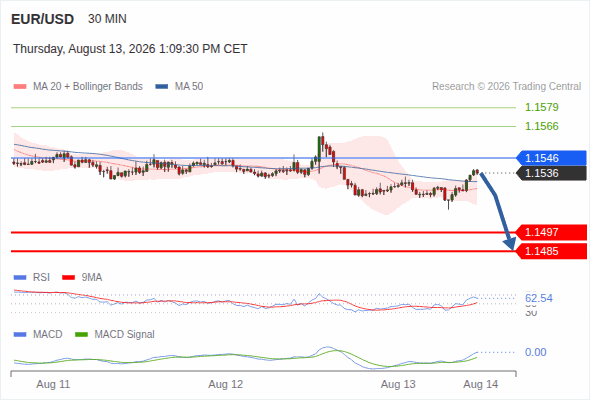Viewport: 590px width, 400px height.
Task: Select the 1.1546 pivot price tag
Action: click(x=551, y=158)
